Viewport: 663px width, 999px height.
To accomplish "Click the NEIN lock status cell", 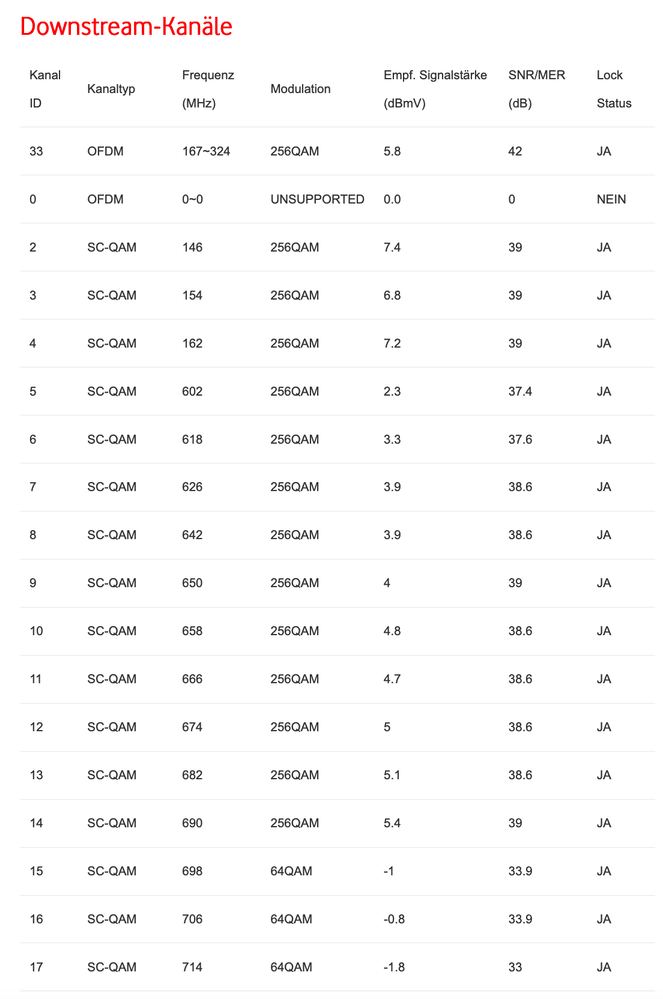I will [x=611, y=199].
